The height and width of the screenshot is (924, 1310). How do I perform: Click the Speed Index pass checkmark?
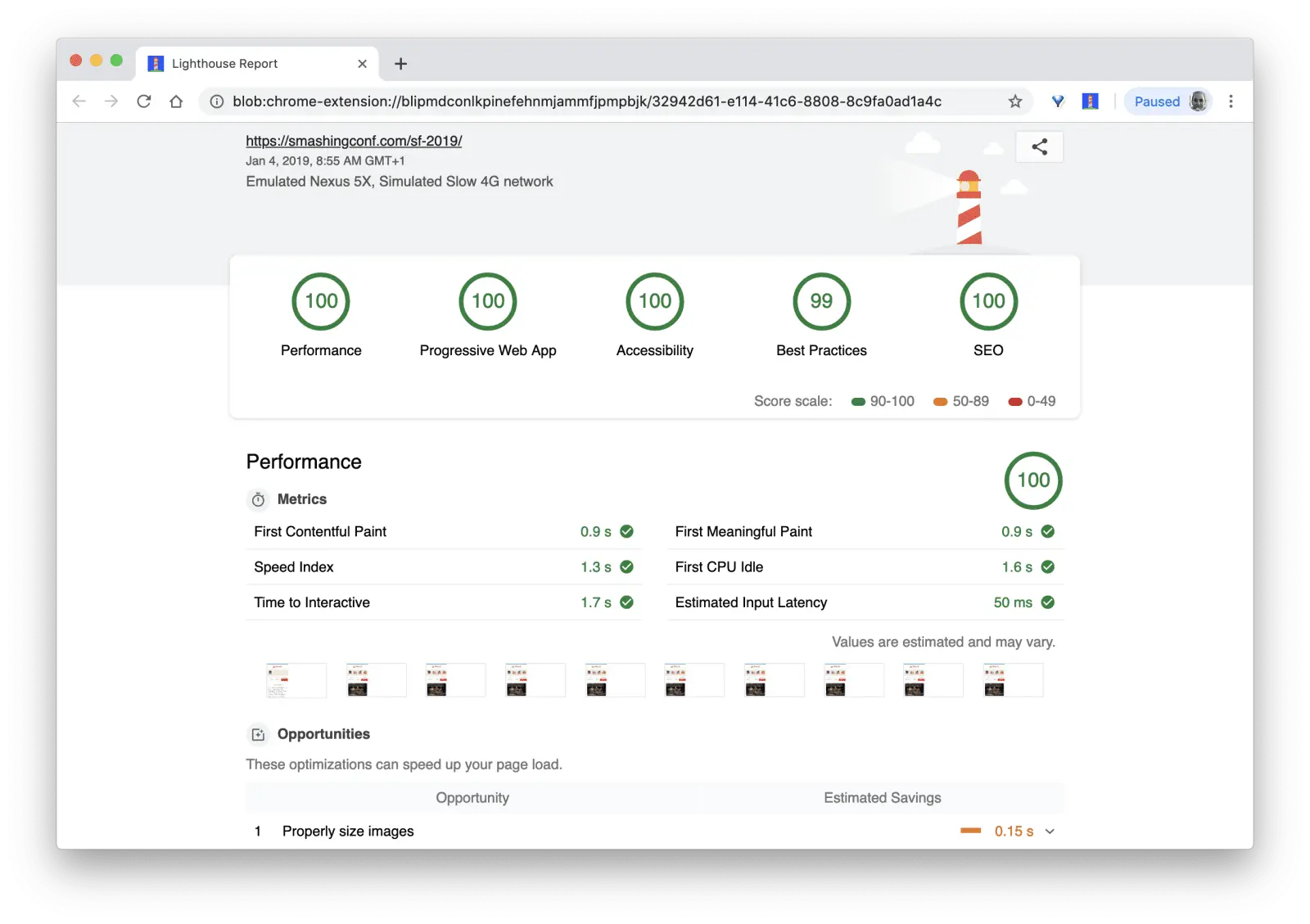click(626, 566)
